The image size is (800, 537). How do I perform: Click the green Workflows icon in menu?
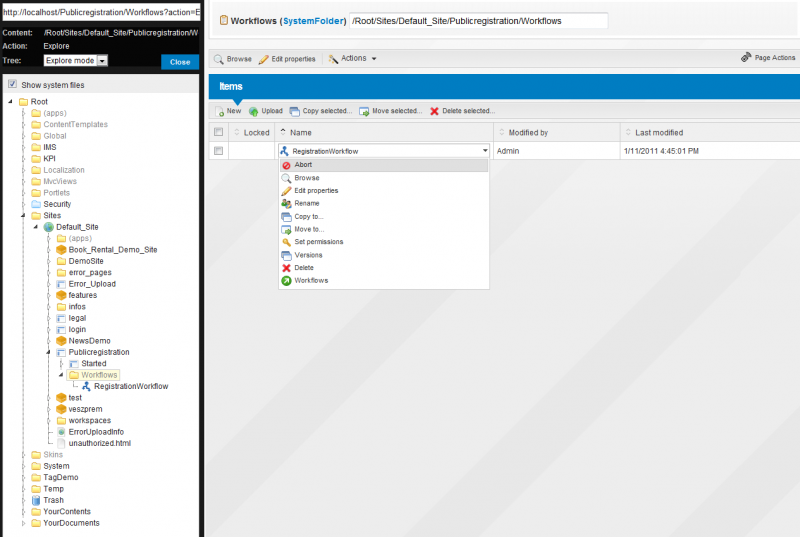pos(286,281)
